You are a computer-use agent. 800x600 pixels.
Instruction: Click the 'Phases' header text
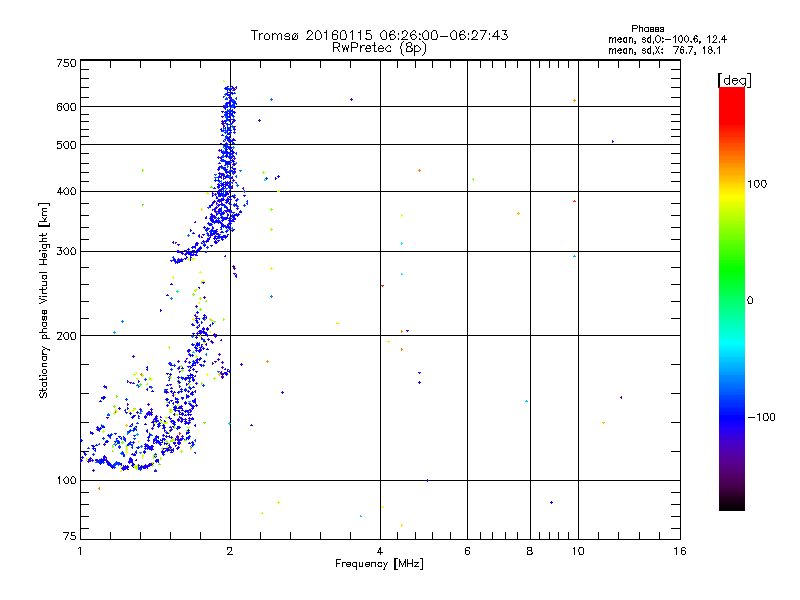(x=647, y=29)
